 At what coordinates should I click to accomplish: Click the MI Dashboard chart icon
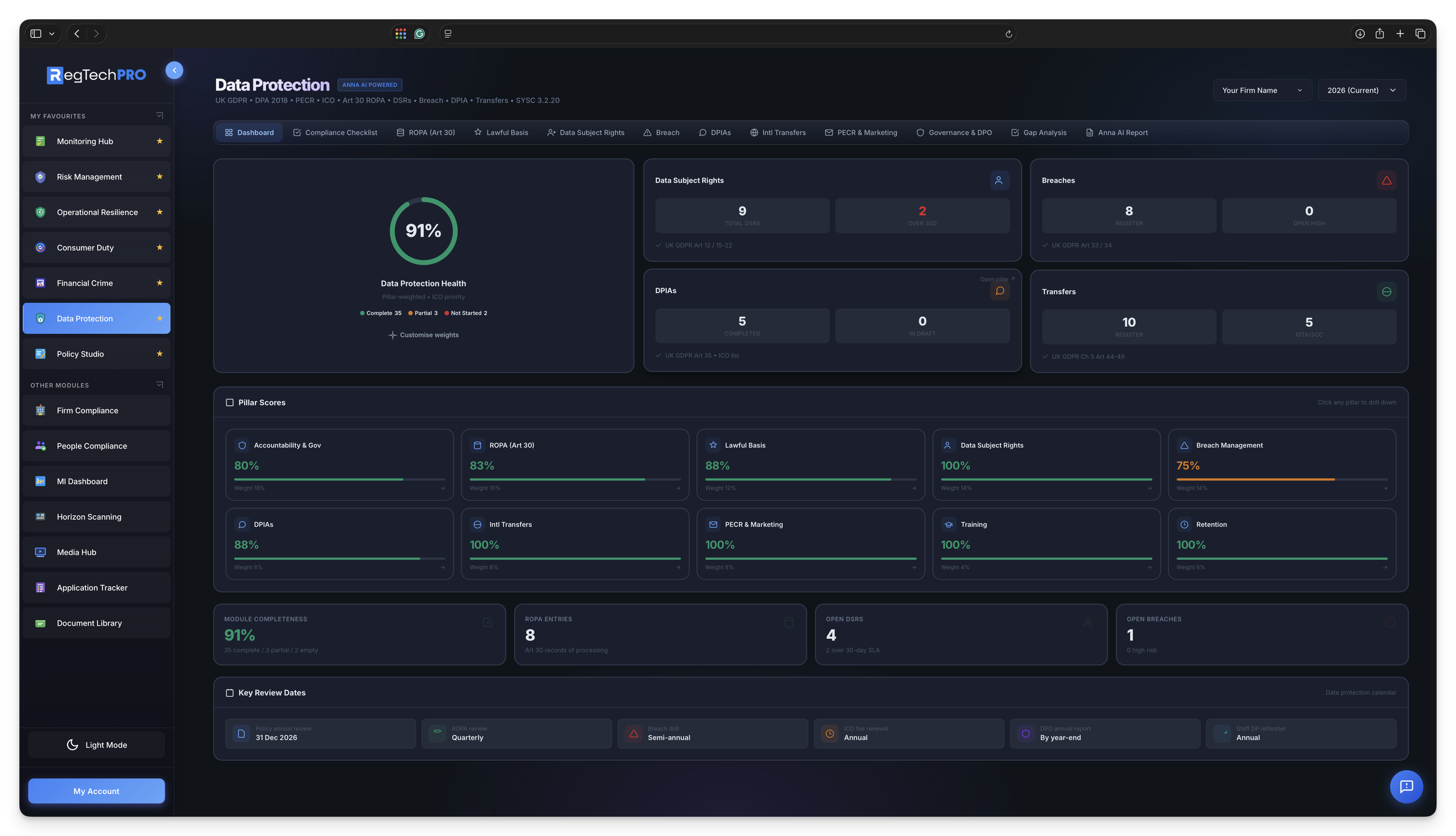(x=40, y=481)
